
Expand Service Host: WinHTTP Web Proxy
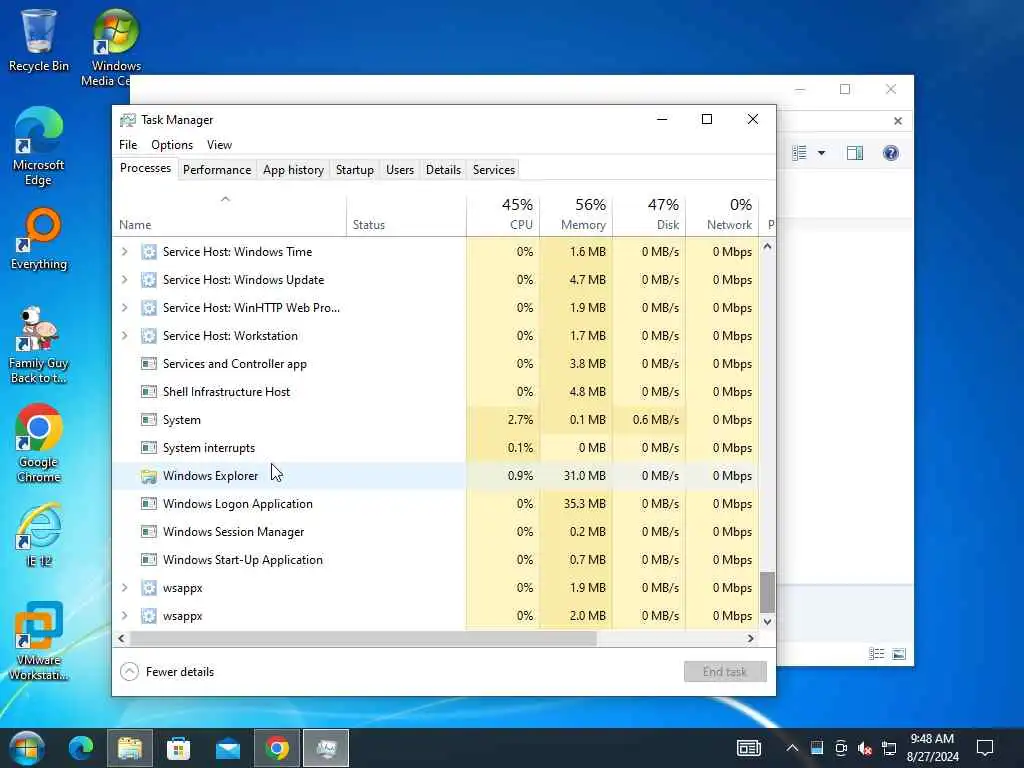[x=125, y=308]
